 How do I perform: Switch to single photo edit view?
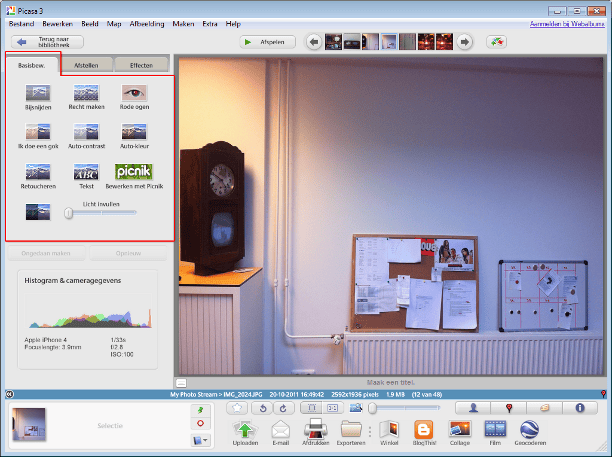click(x=311, y=408)
